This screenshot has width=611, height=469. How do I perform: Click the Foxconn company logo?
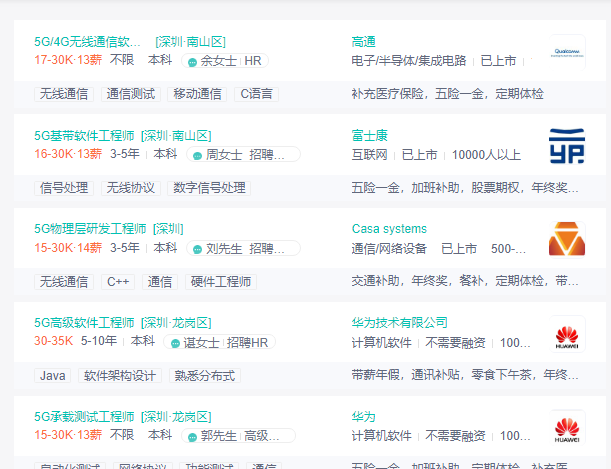point(566,145)
